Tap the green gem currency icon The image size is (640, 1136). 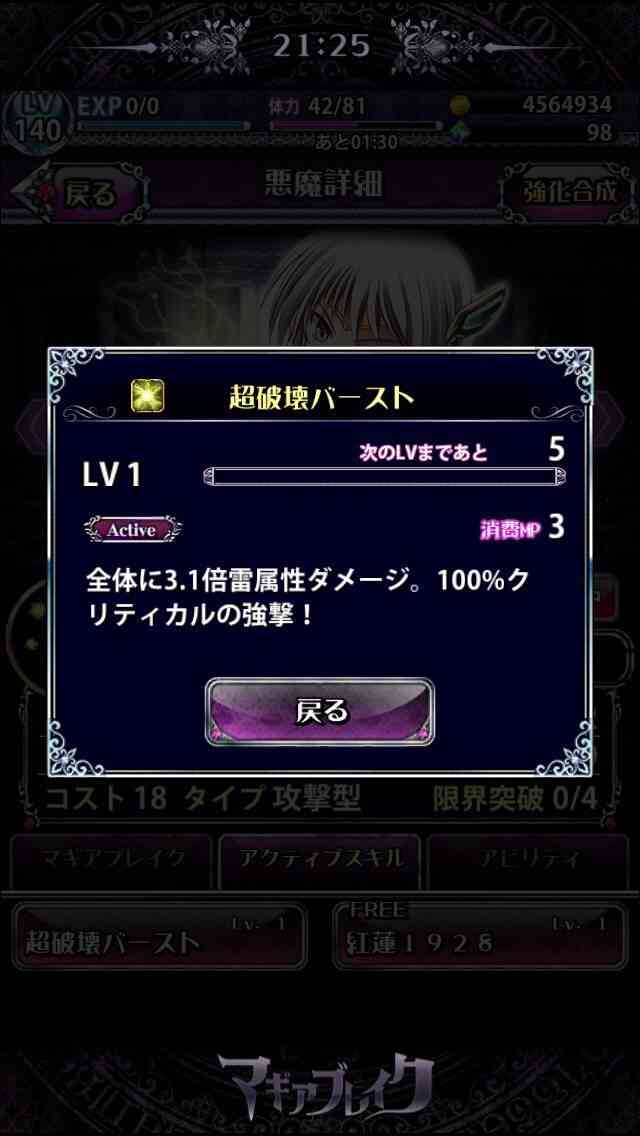458,132
